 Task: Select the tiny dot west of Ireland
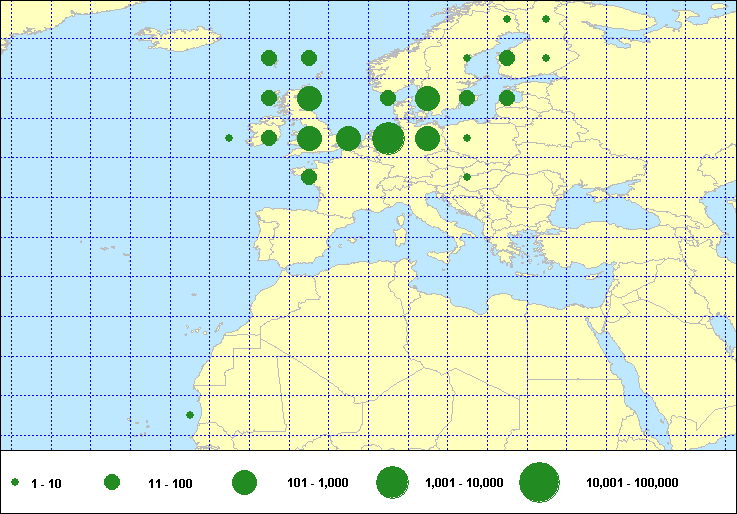click(x=229, y=138)
